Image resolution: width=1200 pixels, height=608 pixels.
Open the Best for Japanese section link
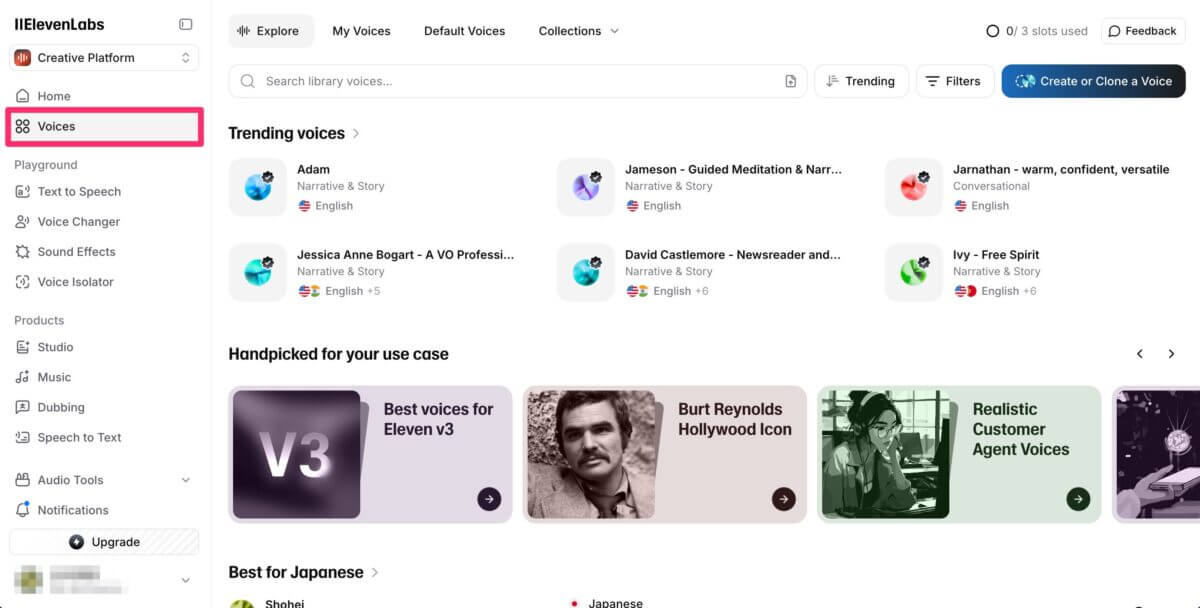pos(304,572)
